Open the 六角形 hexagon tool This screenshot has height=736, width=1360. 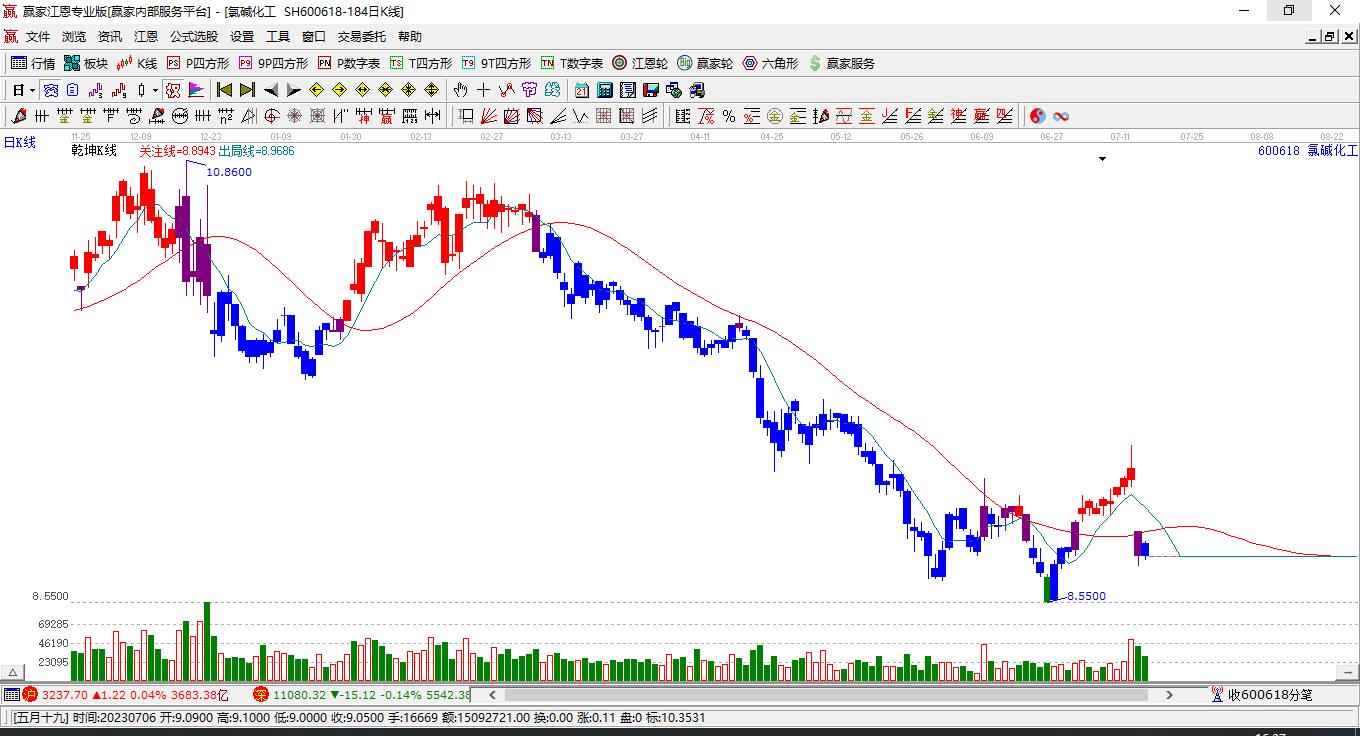coord(770,63)
